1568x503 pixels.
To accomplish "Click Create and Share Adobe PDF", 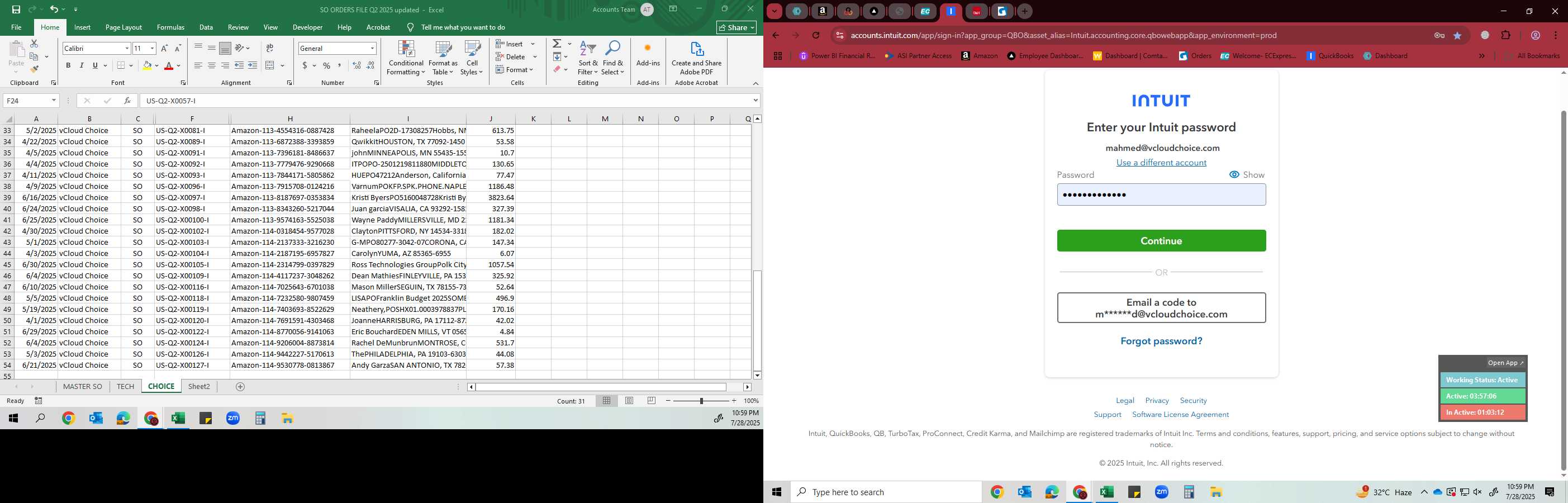I will click(x=696, y=59).
